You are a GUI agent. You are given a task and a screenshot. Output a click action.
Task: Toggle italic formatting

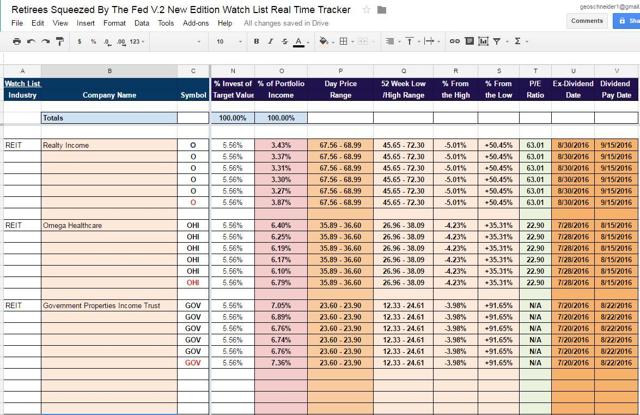tap(270, 41)
